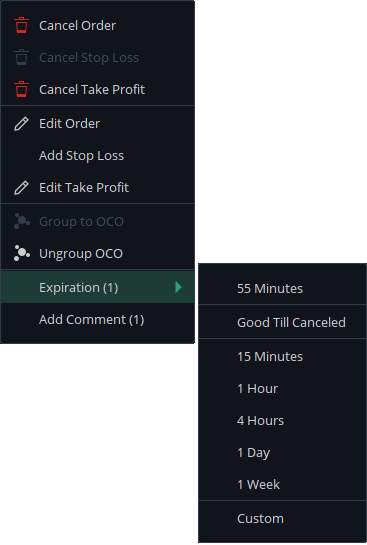The width and height of the screenshot is (367, 545).
Task: Click the Ungroup OCO text label
Action: [x=81, y=254]
